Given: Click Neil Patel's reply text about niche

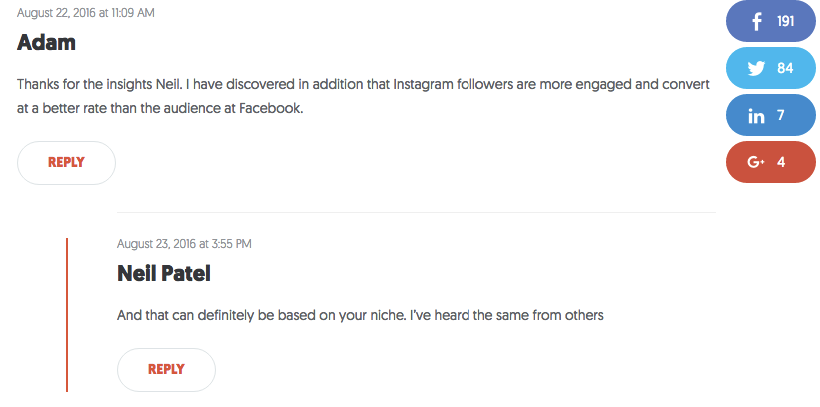Looking at the screenshot, I should [x=360, y=315].
